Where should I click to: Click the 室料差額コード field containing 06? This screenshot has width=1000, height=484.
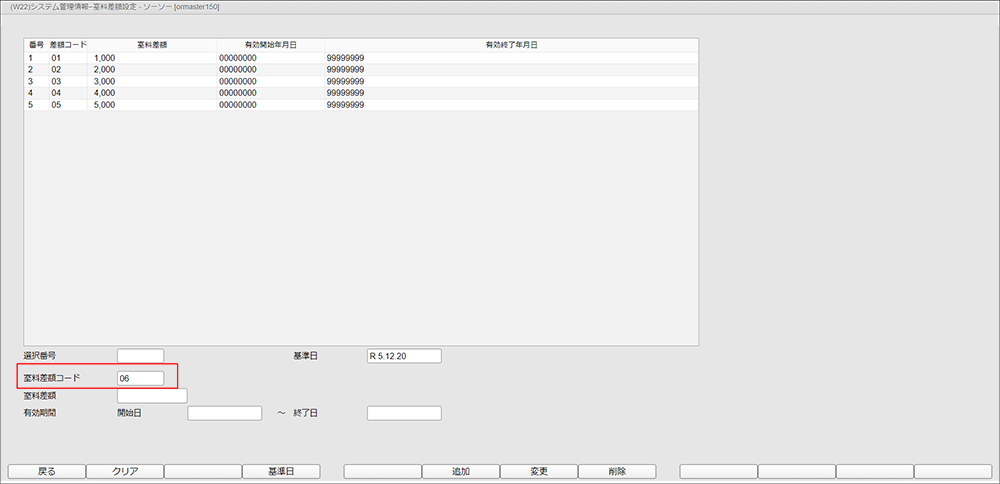click(x=140, y=377)
